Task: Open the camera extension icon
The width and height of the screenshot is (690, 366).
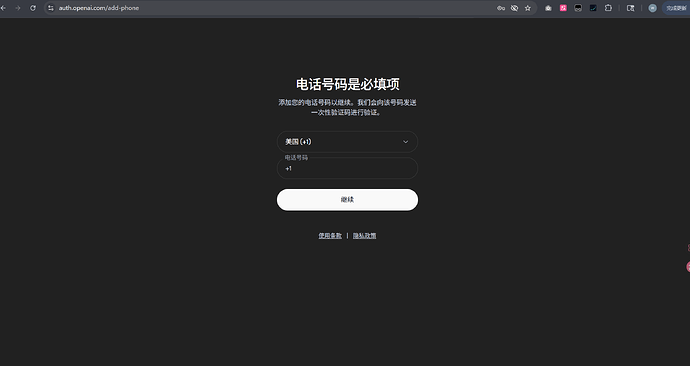Action: (548, 8)
